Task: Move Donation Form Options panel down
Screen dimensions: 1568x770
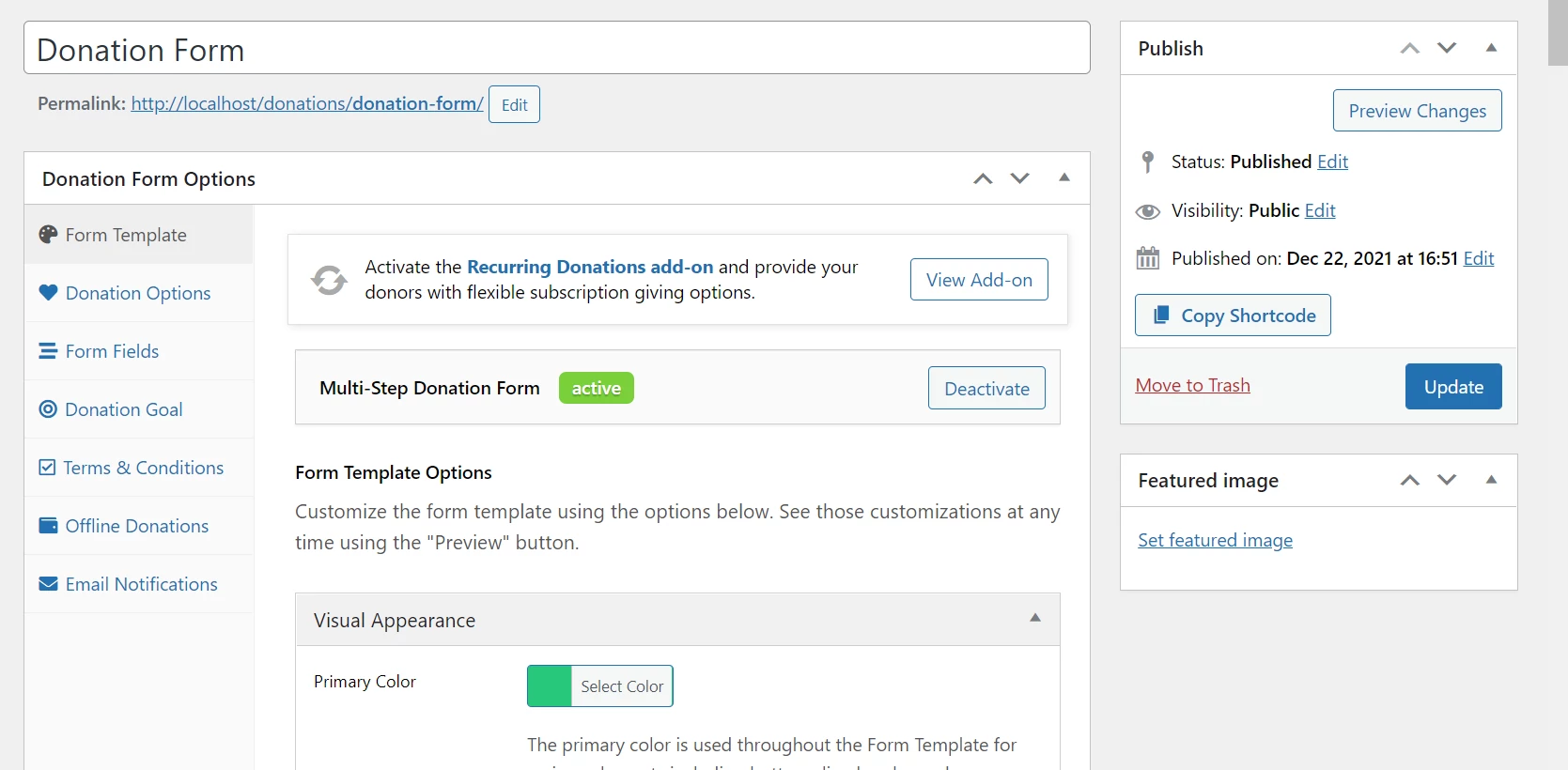Action: pos(1020,178)
